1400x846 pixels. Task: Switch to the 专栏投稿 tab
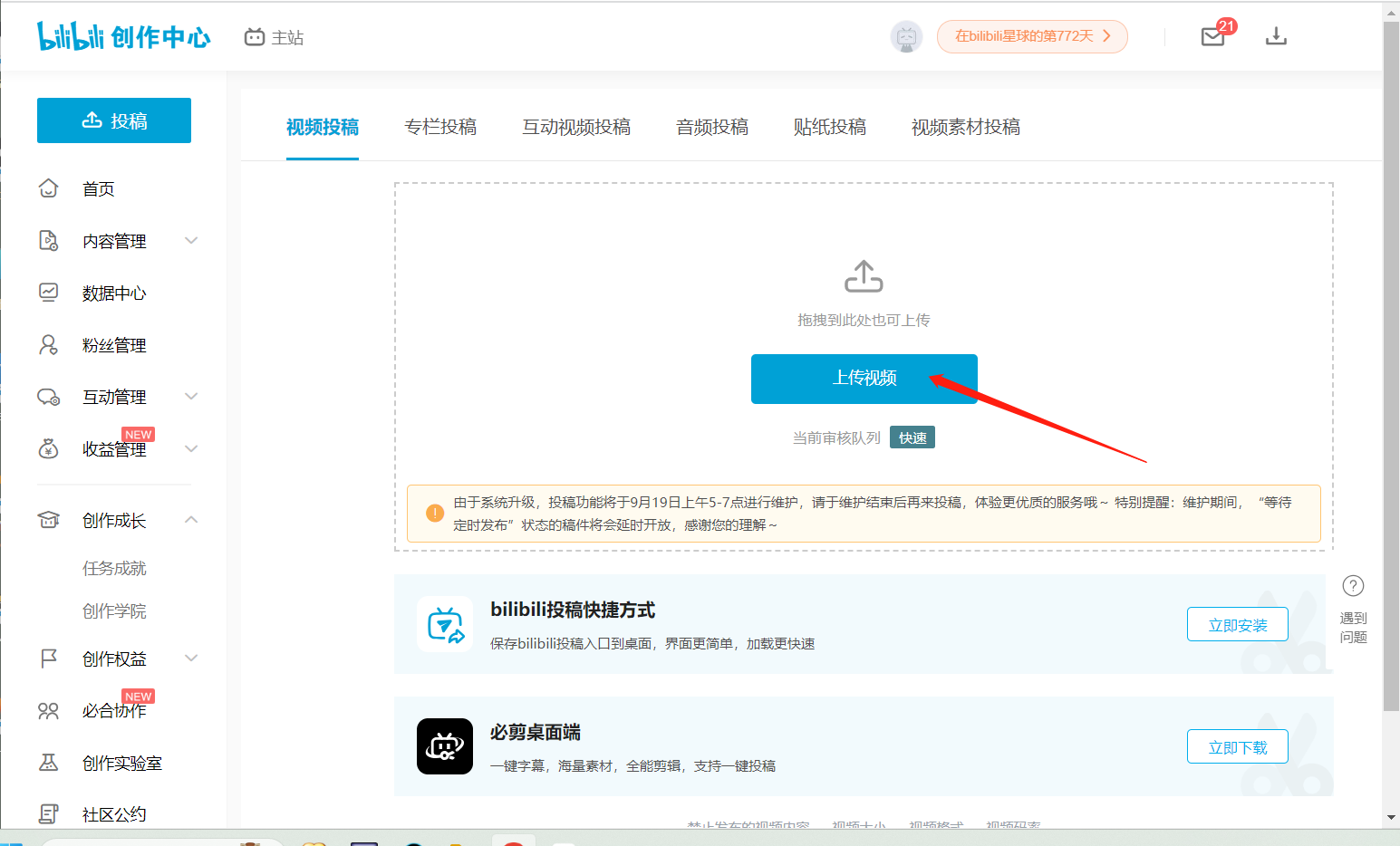tap(440, 127)
